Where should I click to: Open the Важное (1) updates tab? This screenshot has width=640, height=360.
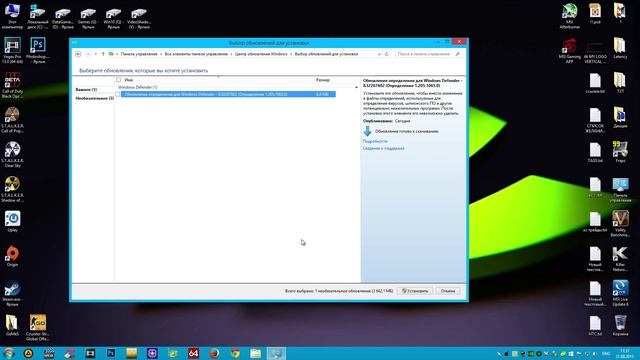tap(86, 89)
